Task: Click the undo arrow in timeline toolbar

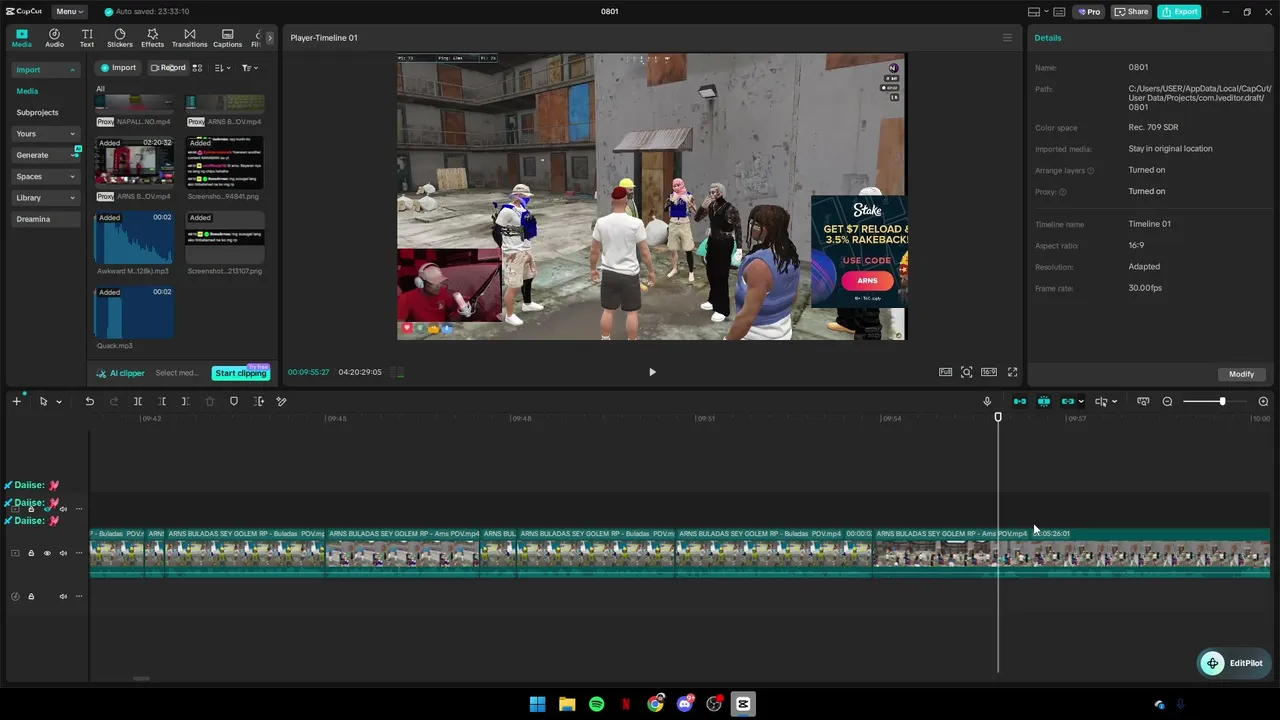Action: [x=89, y=401]
